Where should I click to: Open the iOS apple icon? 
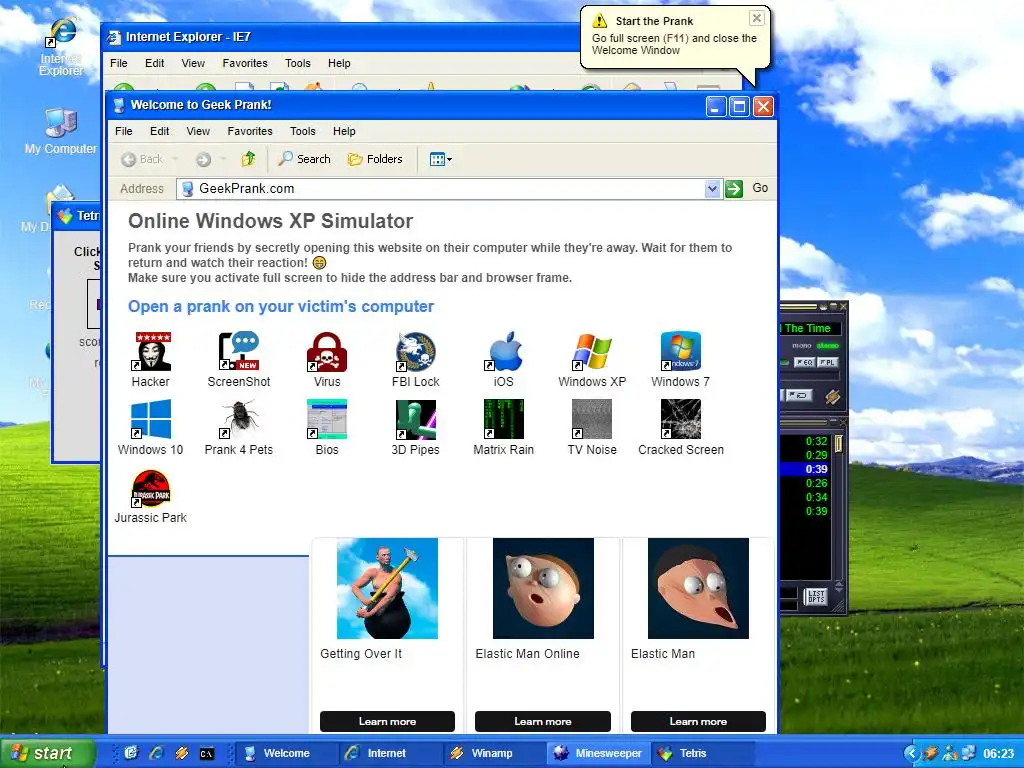[504, 359]
